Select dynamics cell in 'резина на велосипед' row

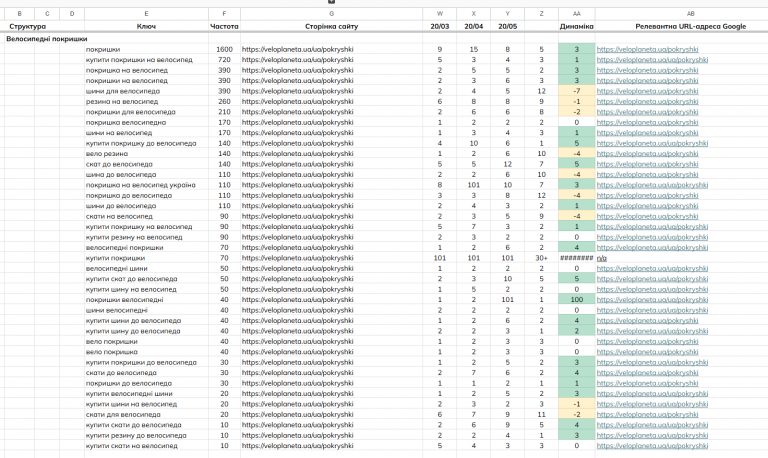click(576, 101)
